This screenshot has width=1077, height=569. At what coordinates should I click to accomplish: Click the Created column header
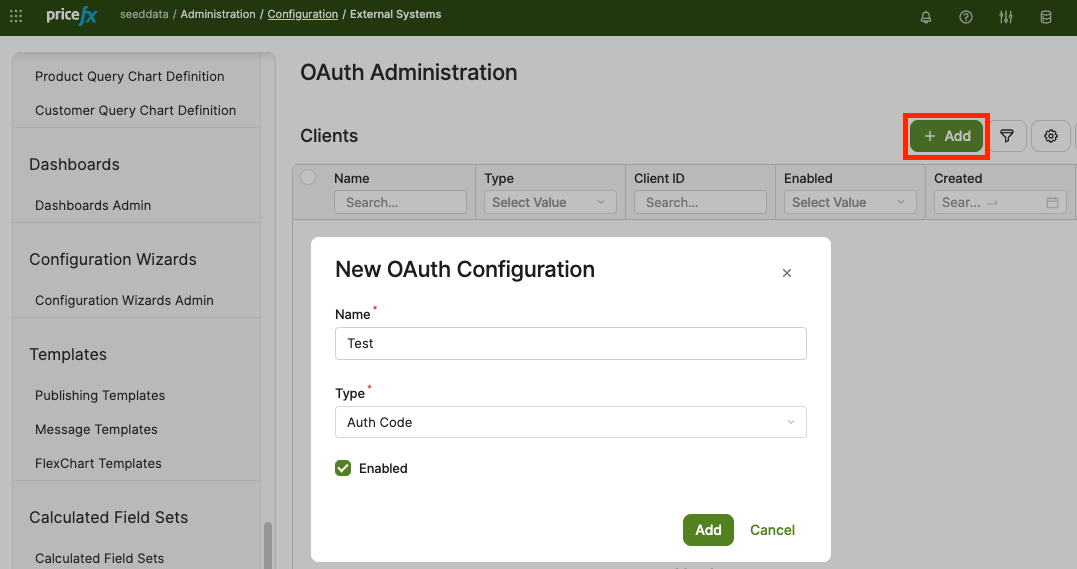pyautogui.click(x=958, y=178)
